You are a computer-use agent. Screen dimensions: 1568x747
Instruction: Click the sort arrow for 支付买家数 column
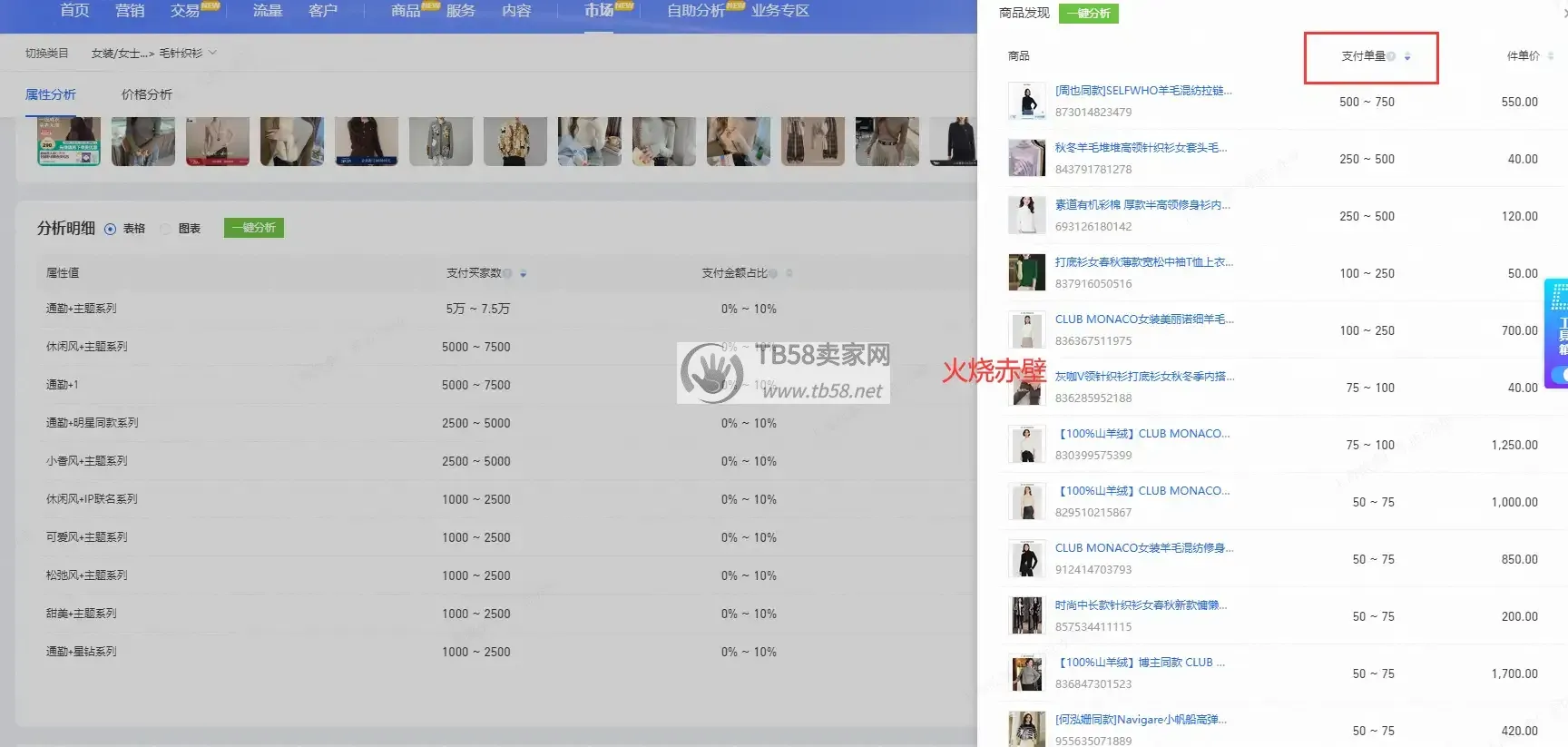tap(524, 273)
